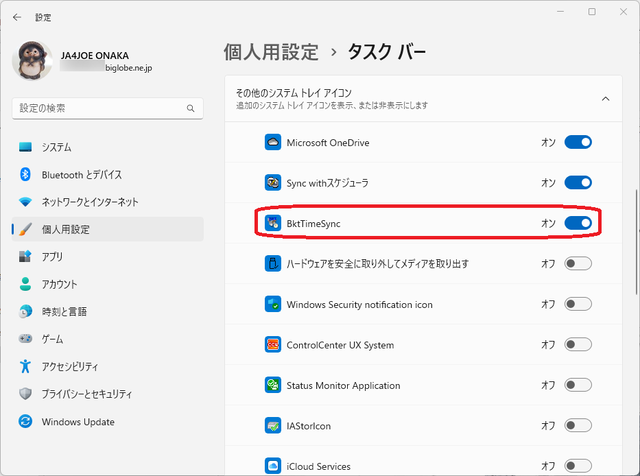The height and width of the screenshot is (476, 640).
Task: Open the アプリ settings category
Action: pos(108,256)
